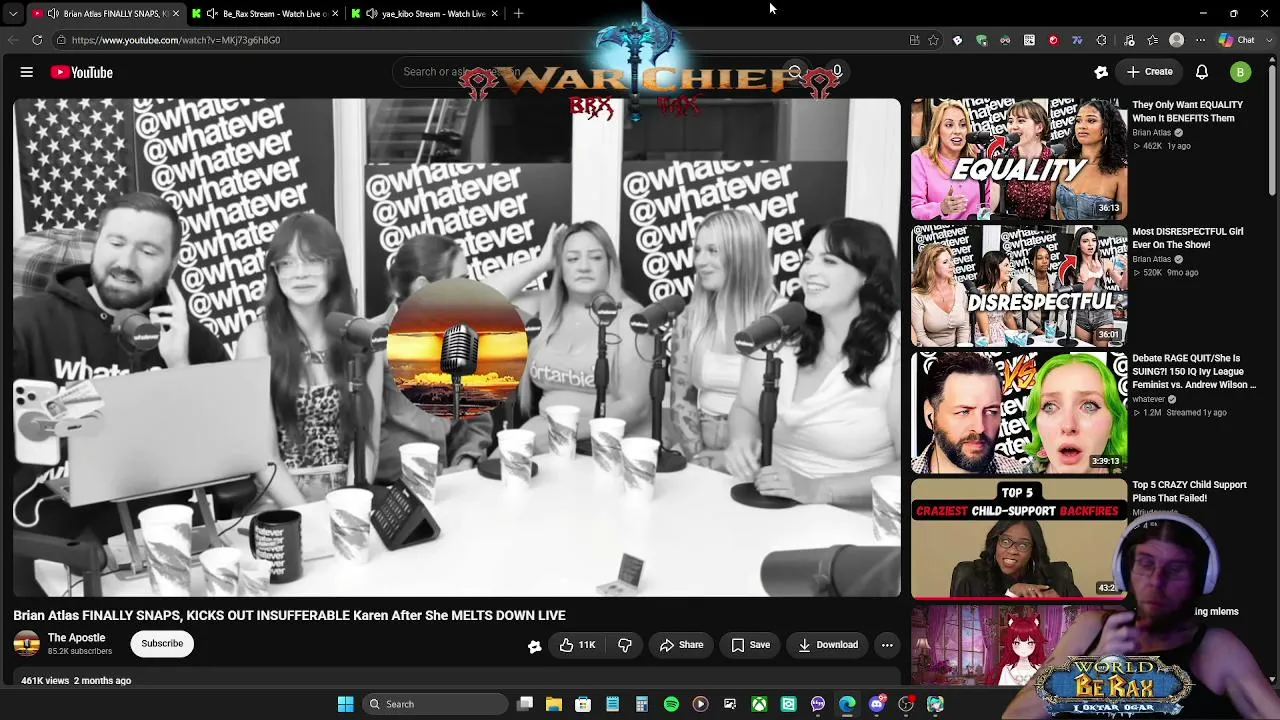Open the browser extensions puzzle icon

[x=1101, y=40]
